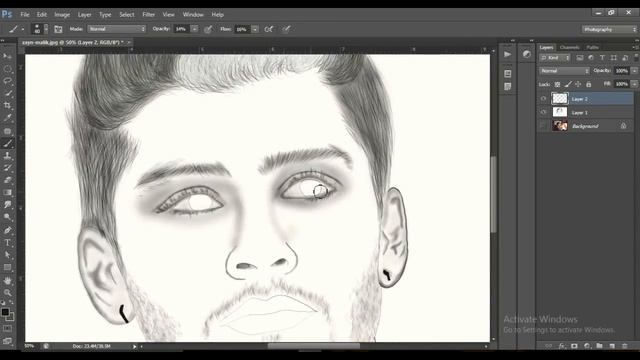This screenshot has width=640, height=360.
Task: Select the Elliptical Marquee tool
Action: 7,69
